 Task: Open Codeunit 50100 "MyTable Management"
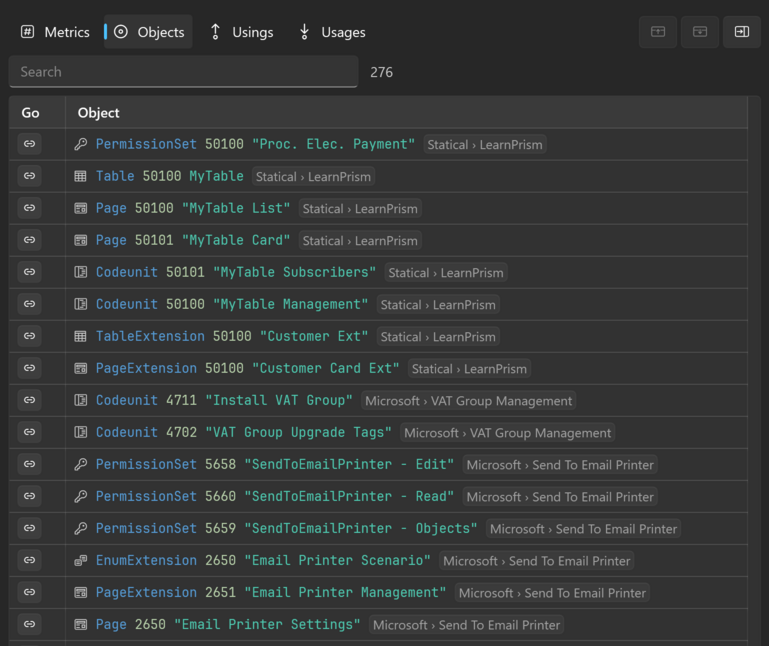[x=232, y=304]
